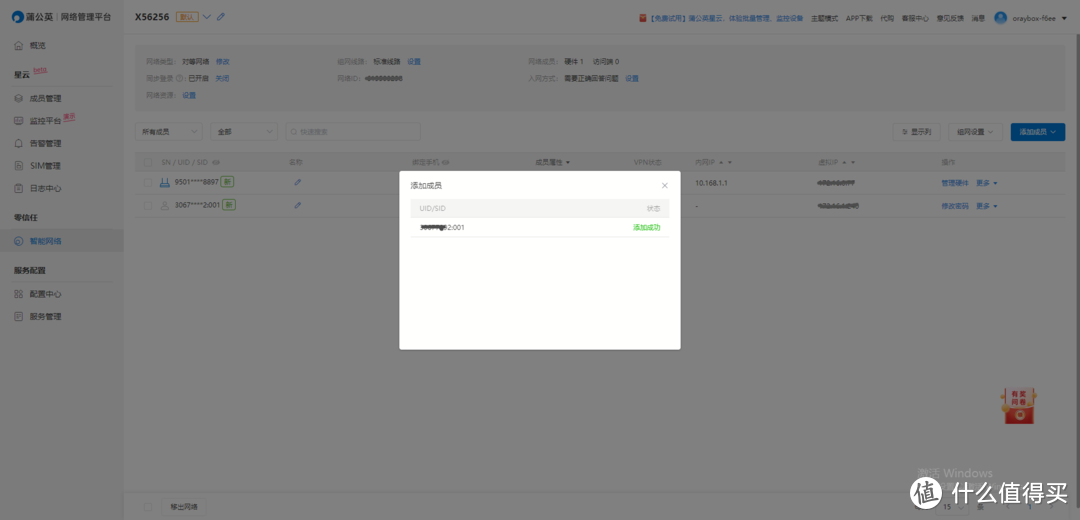This screenshot has width=1080, height=520.
Task: Open the 概览 home icon in sidebar
Action: click(x=19, y=45)
